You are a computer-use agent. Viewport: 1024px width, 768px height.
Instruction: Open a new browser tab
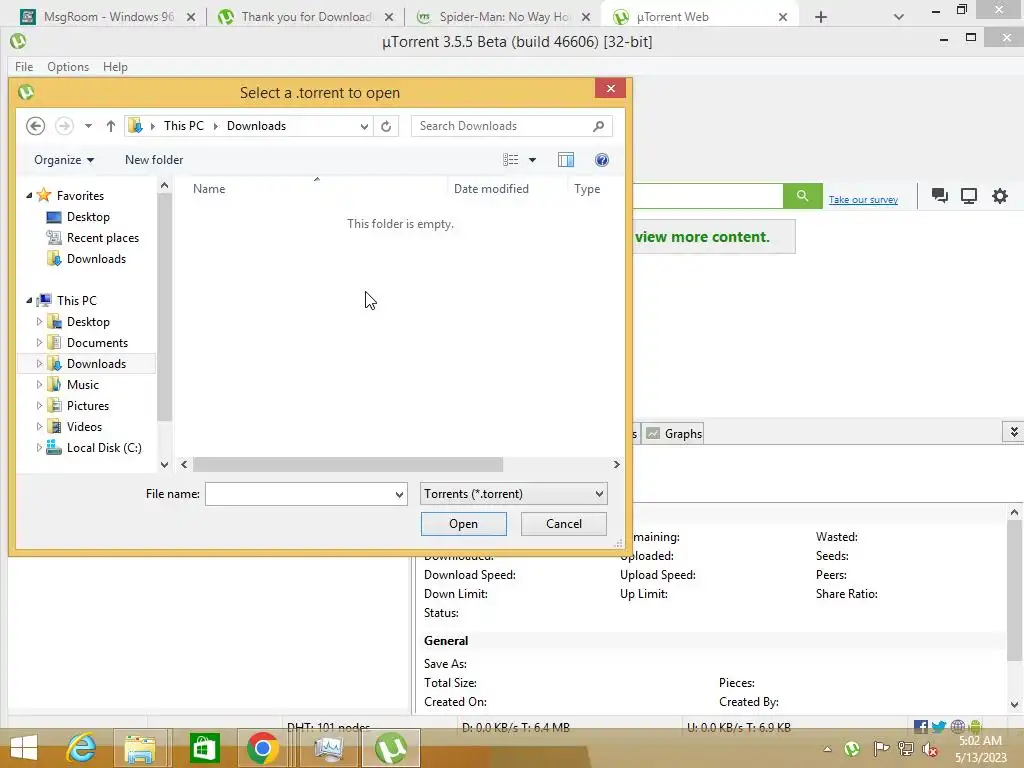tap(821, 17)
